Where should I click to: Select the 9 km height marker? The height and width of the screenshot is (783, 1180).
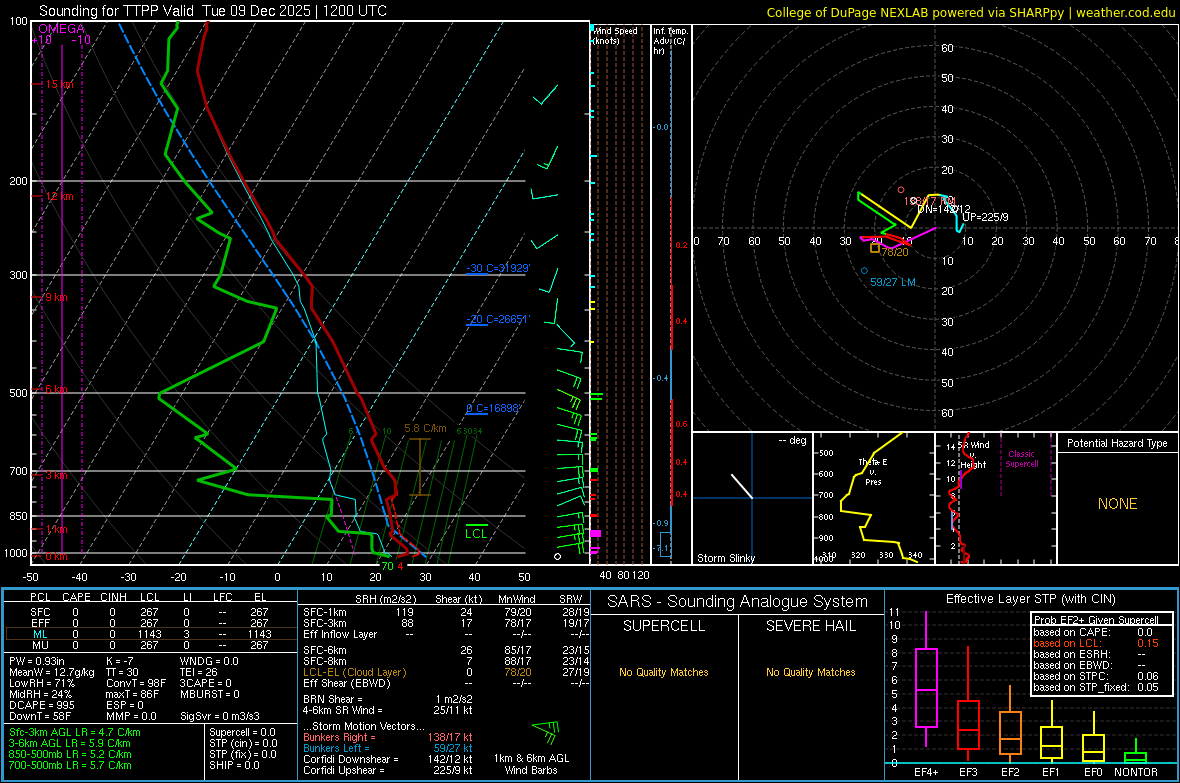click(x=56, y=297)
